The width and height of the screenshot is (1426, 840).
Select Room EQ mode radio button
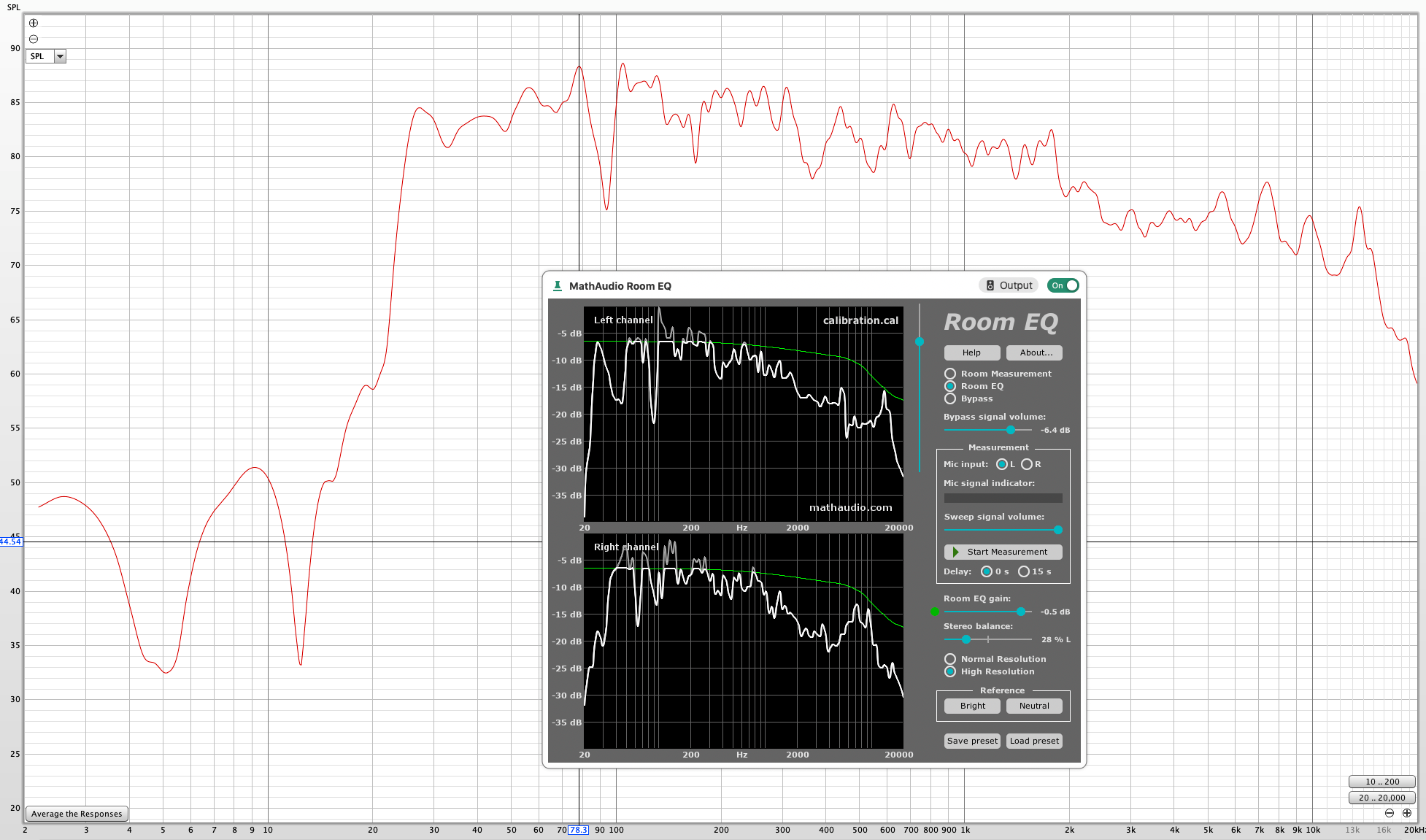coord(950,386)
